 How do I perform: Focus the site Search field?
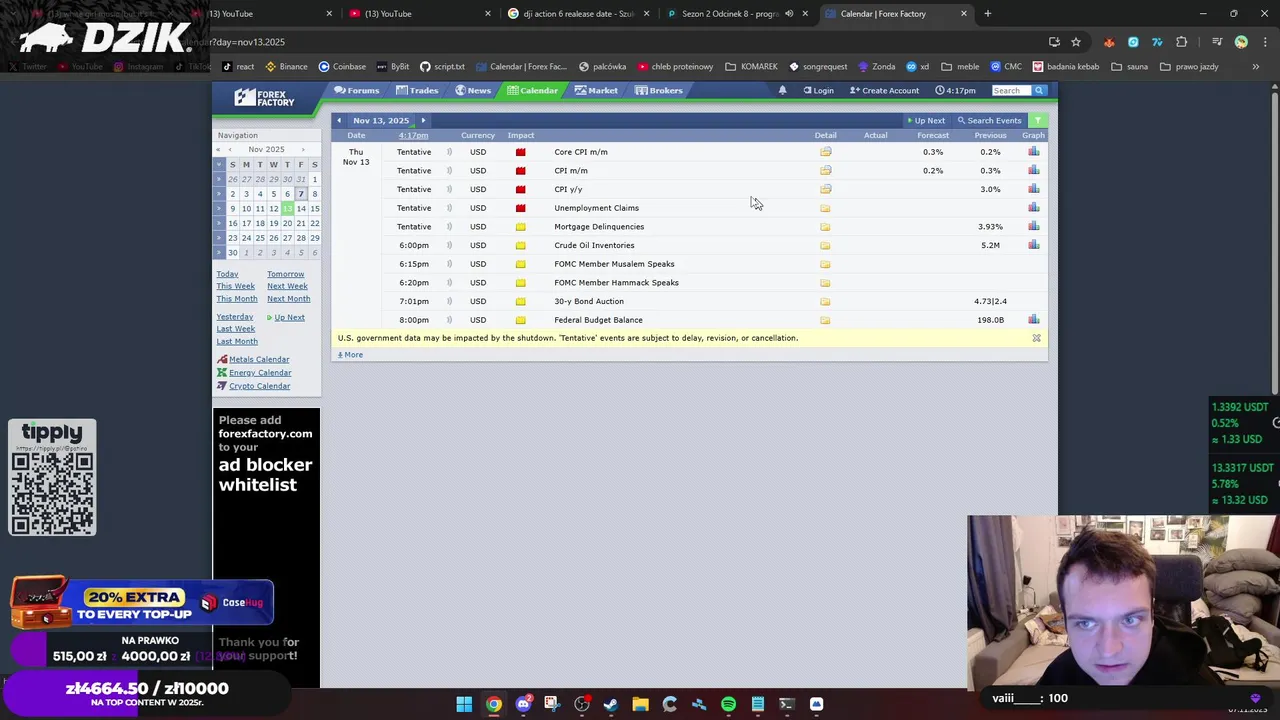pos(1011,91)
